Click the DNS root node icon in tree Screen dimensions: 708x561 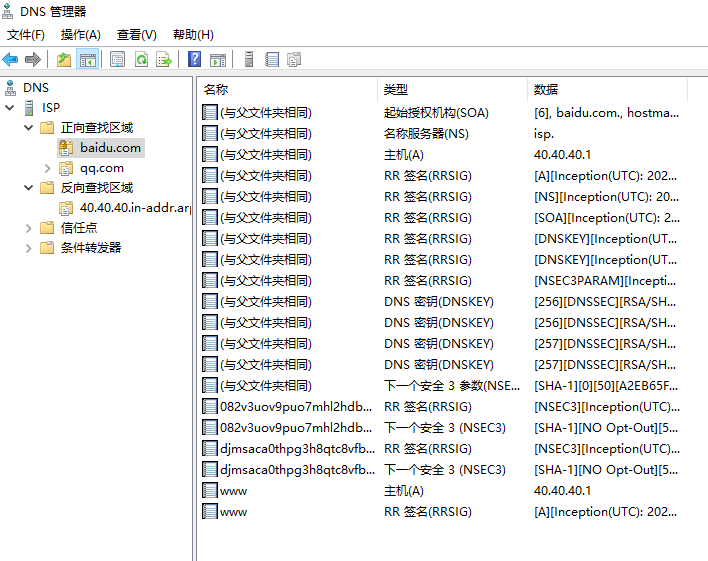10,88
